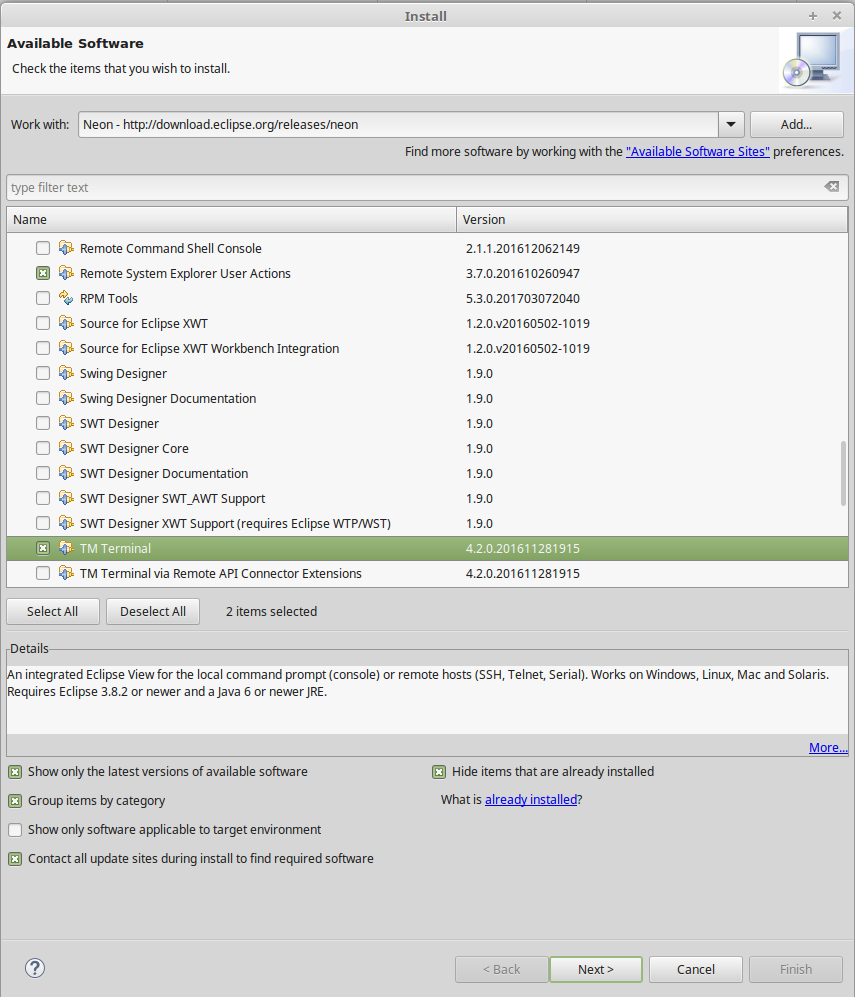Uncheck Remote System Explorer User Actions

pos(43,273)
